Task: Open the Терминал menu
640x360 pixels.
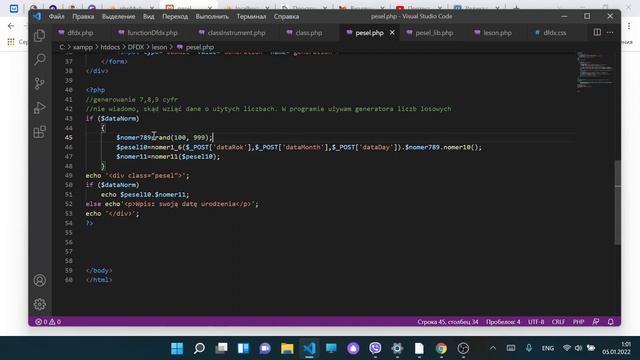Action: click(x=251, y=16)
